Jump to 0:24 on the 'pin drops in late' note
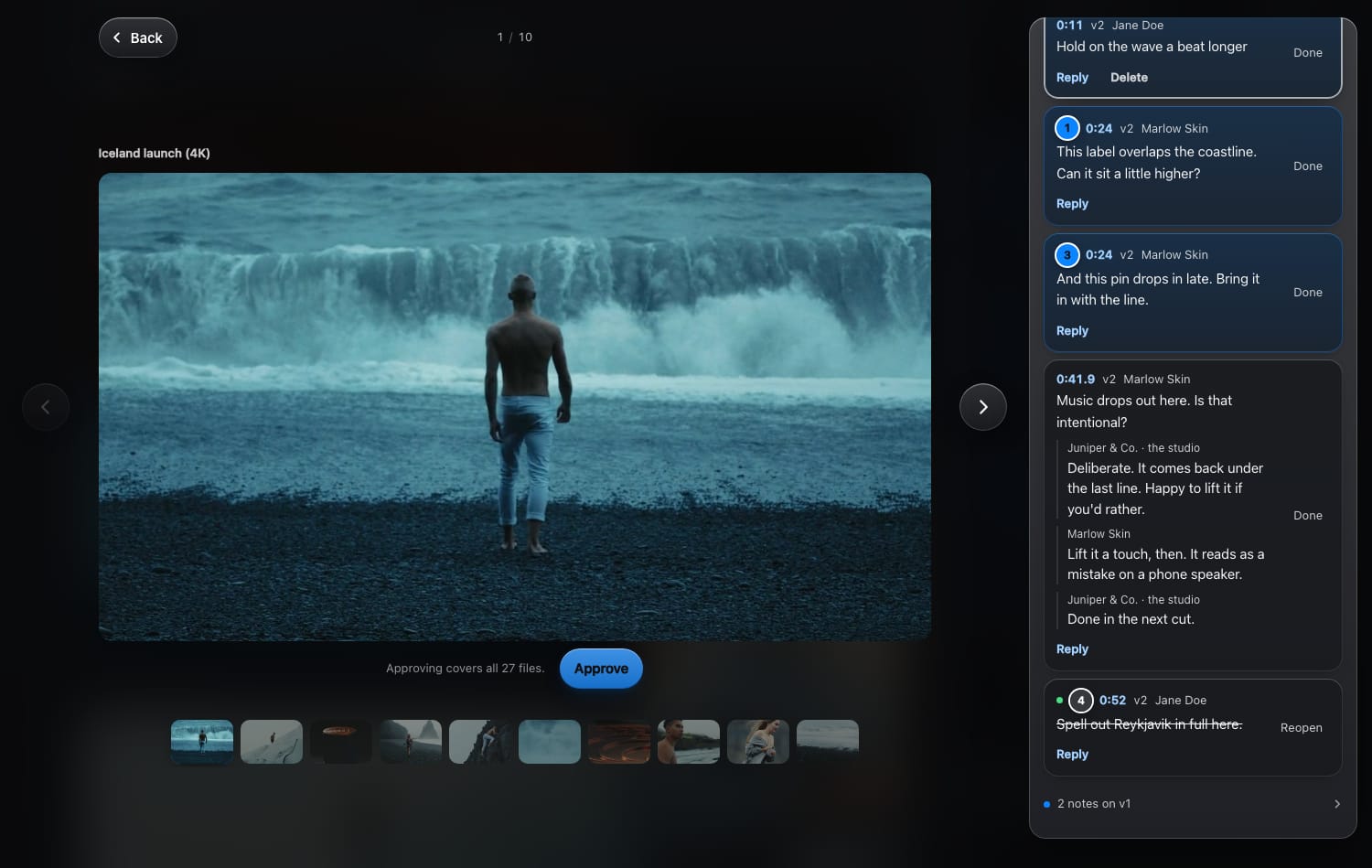Image resolution: width=1372 pixels, height=868 pixels. tap(1099, 255)
